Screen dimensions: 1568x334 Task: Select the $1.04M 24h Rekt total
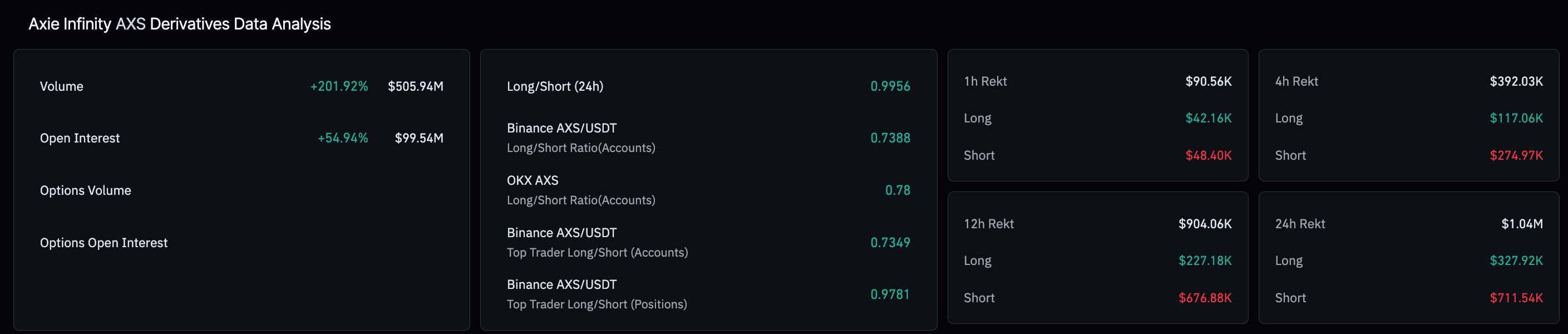[1521, 224]
